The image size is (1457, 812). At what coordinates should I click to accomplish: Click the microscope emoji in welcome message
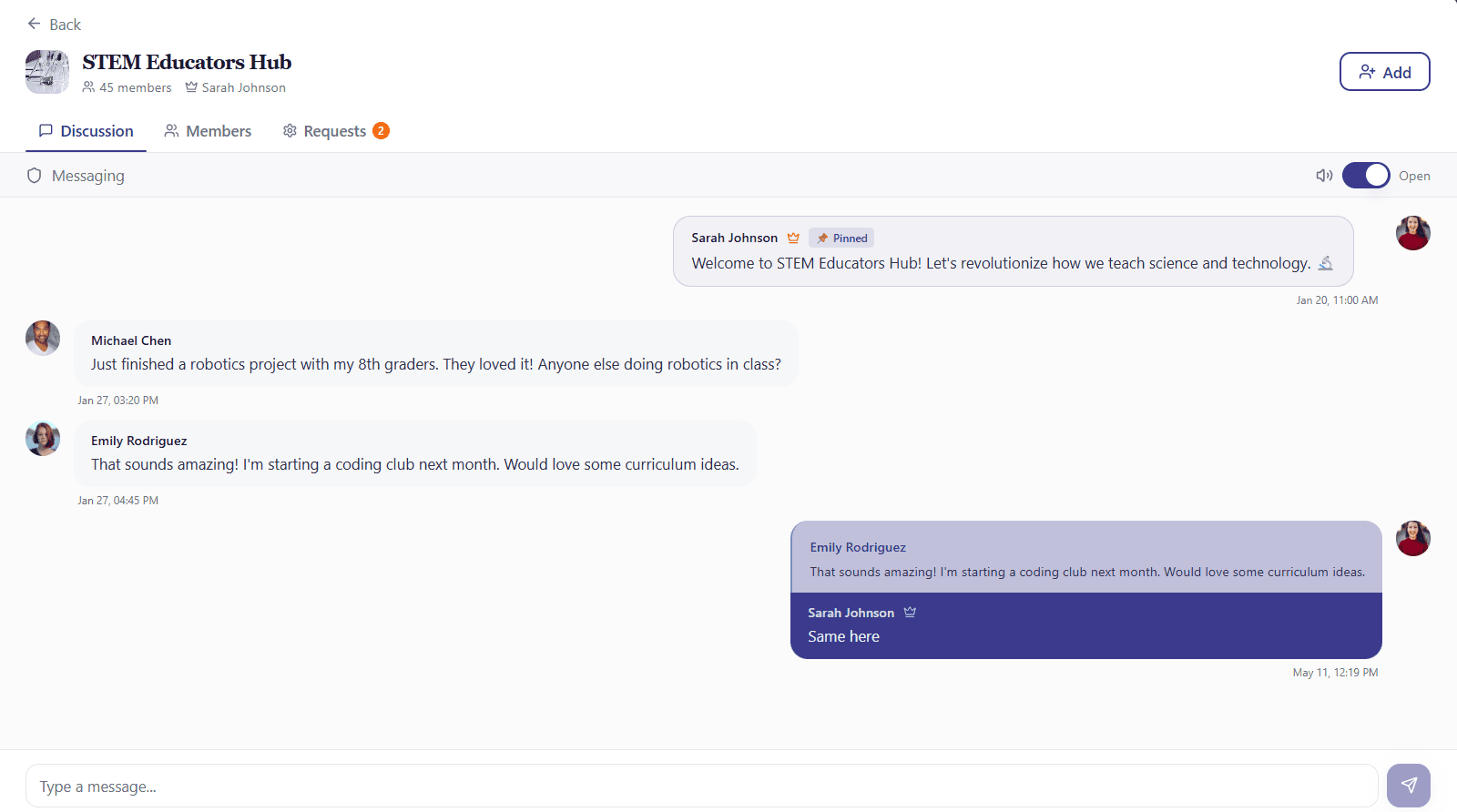(x=1326, y=263)
